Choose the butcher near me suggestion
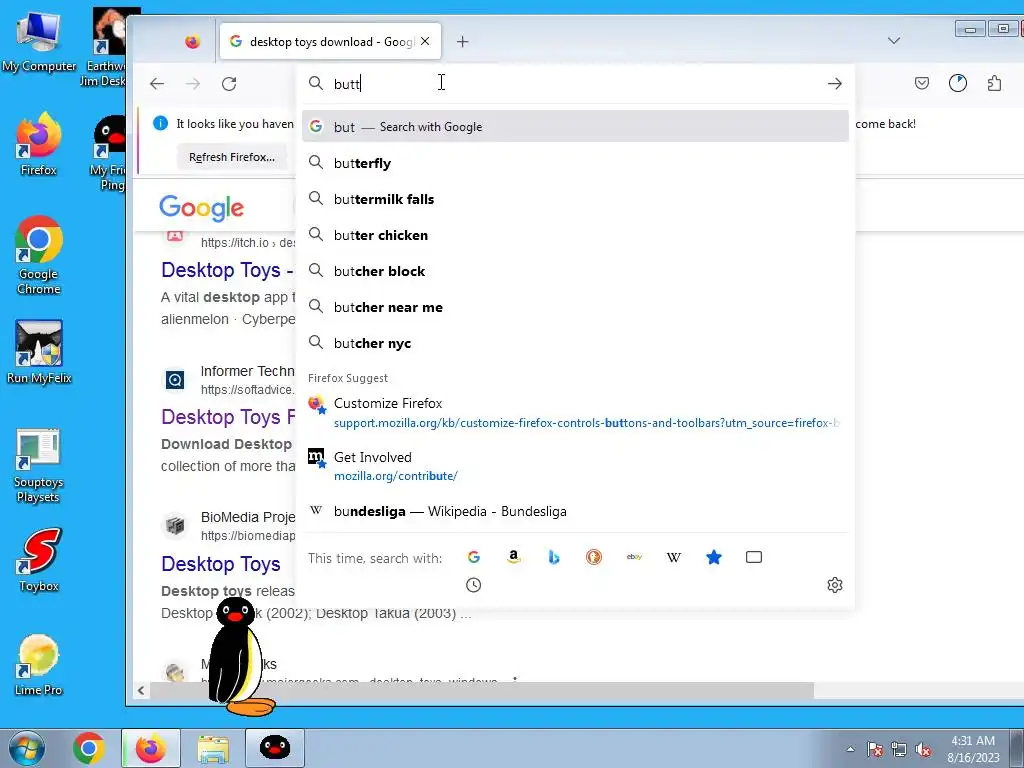The width and height of the screenshot is (1024, 768). tap(575, 307)
